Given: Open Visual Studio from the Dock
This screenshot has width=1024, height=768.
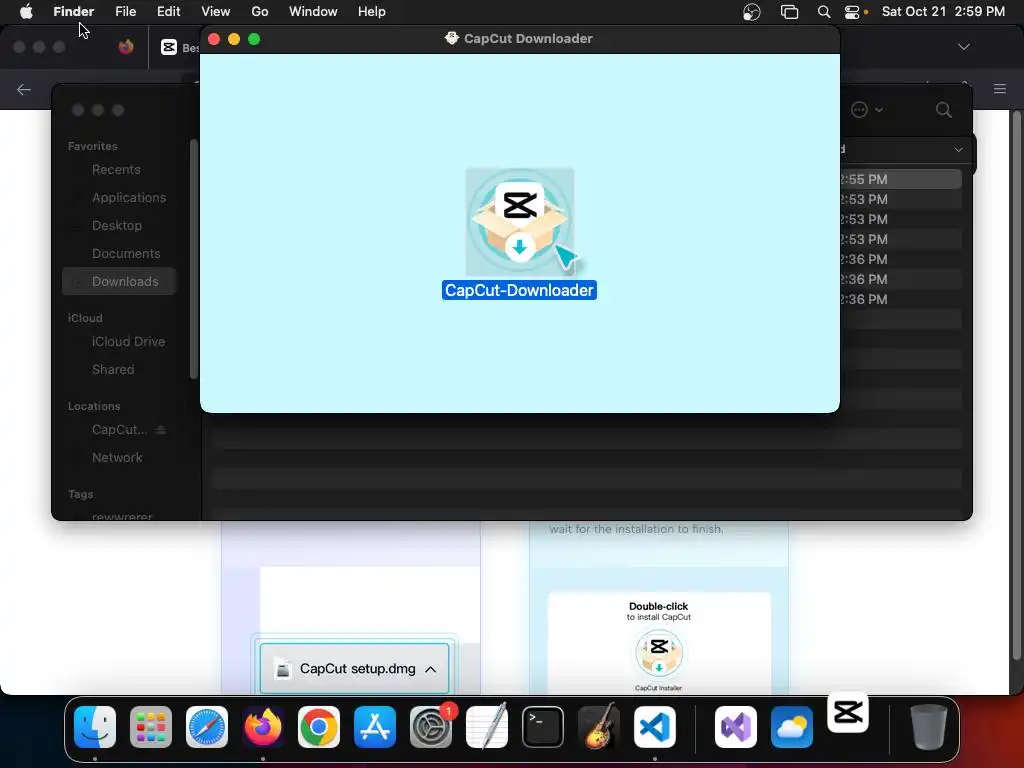Looking at the screenshot, I should pyautogui.click(x=735, y=727).
